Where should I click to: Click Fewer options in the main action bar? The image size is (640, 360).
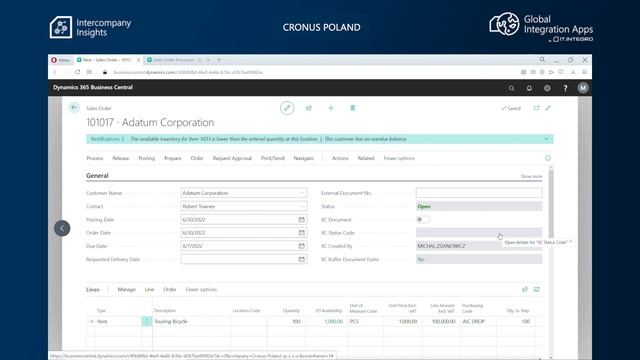399,158
